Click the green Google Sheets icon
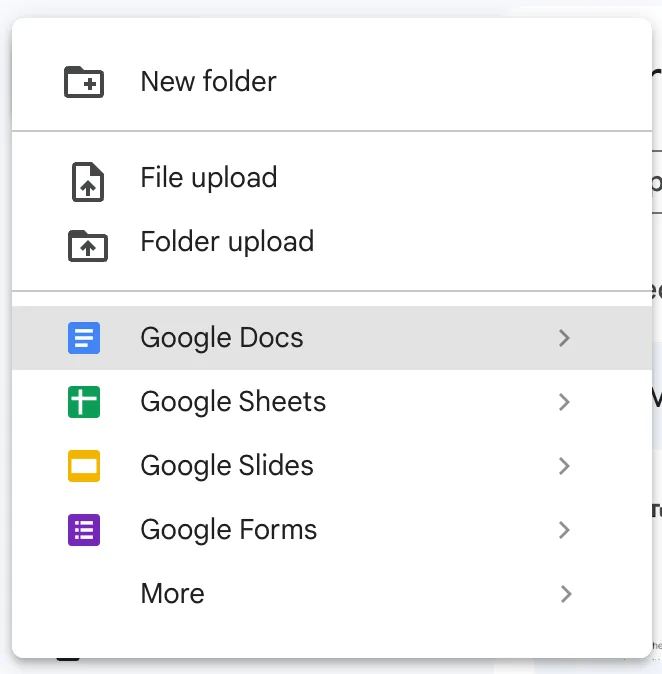The width and height of the screenshot is (662, 674). (84, 402)
